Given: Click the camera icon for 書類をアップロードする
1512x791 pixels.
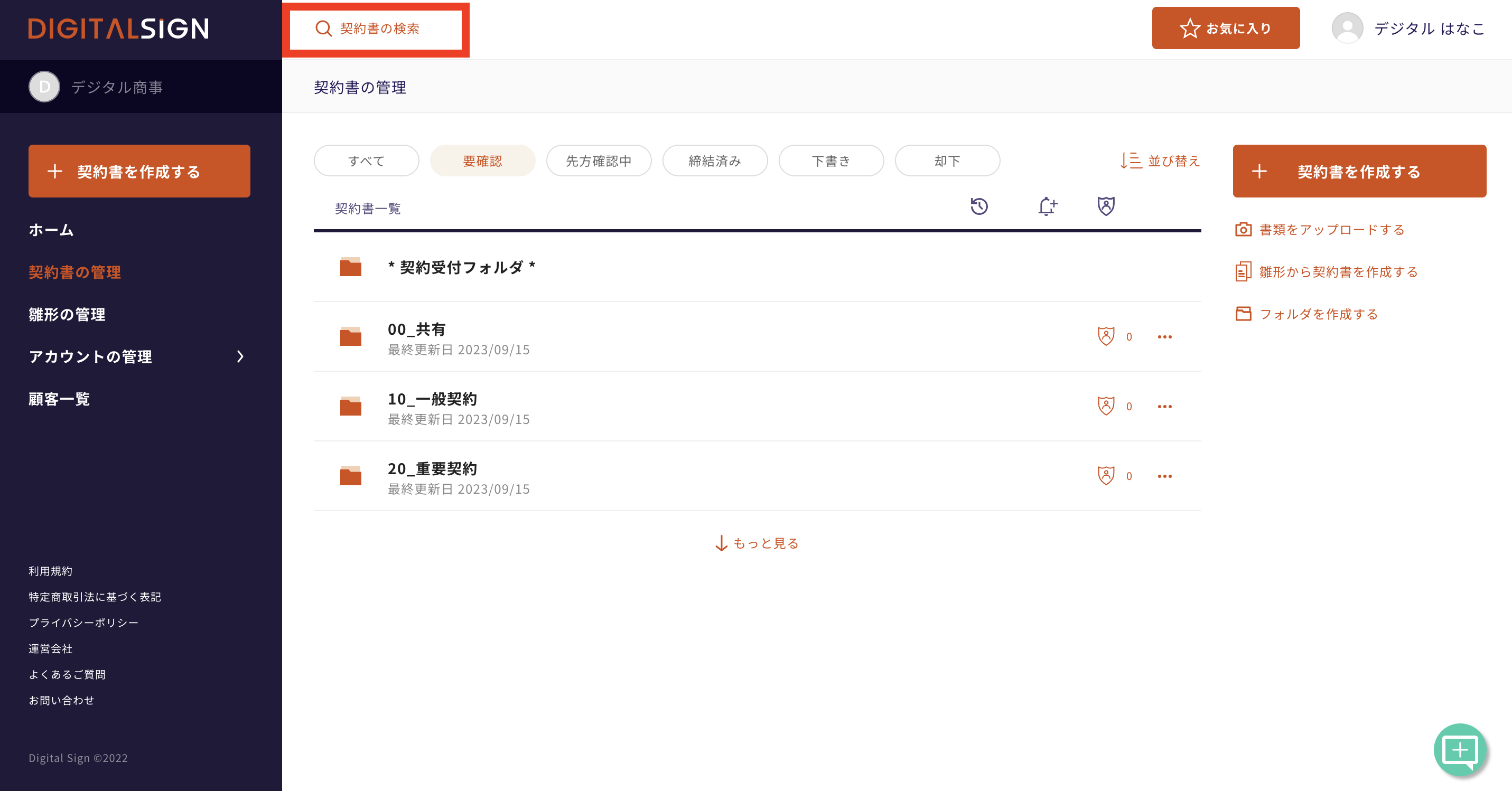Looking at the screenshot, I should coord(1243,230).
